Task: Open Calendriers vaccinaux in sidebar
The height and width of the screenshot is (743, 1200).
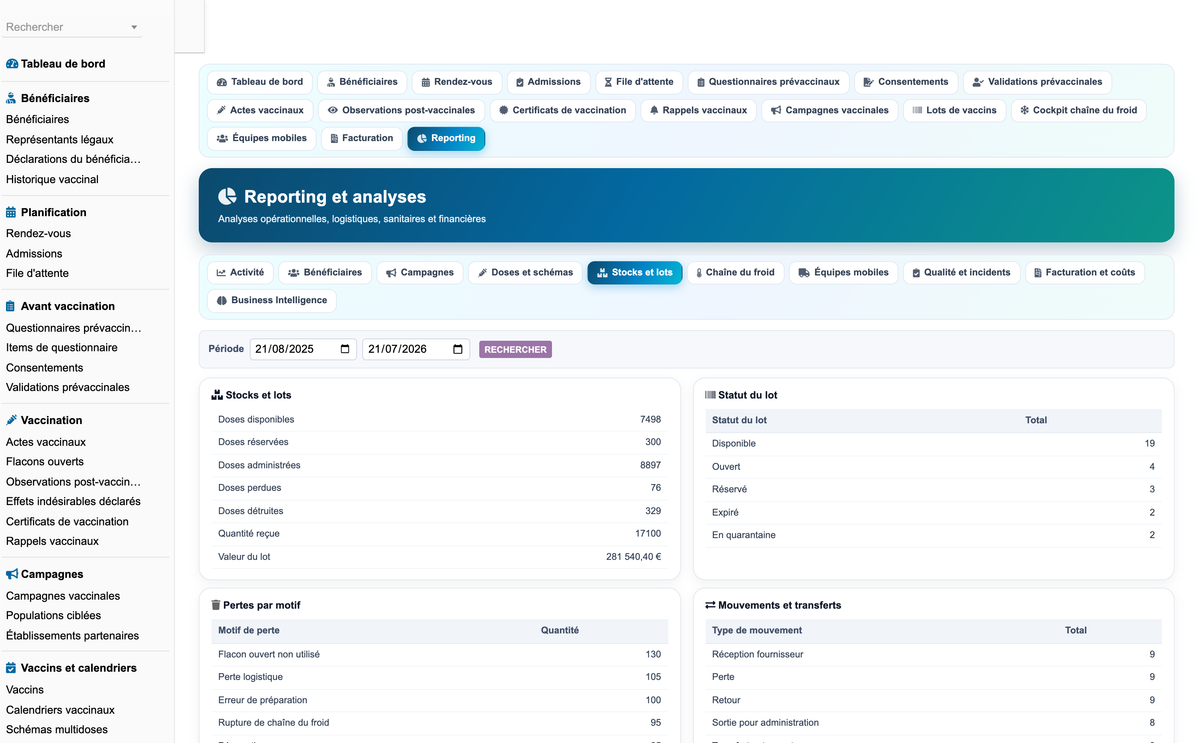Action: (x=60, y=709)
